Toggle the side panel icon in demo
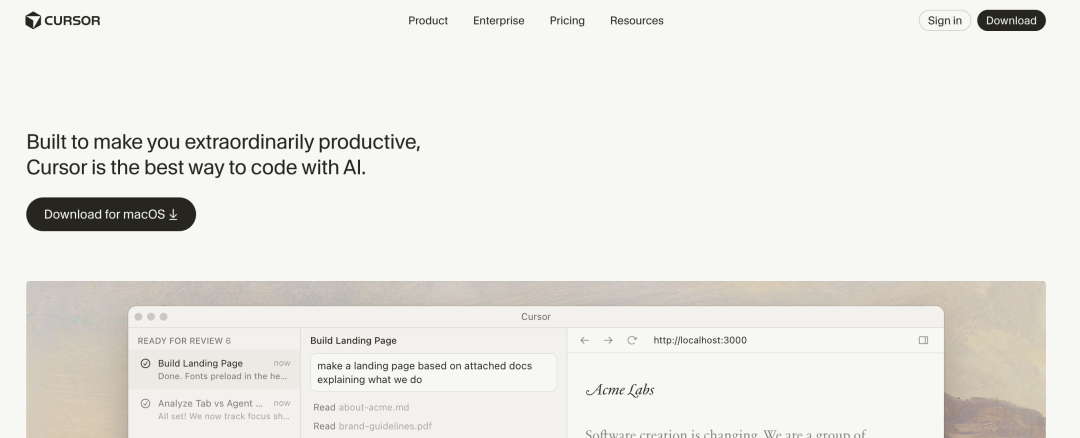1080x438 pixels. click(x=924, y=340)
